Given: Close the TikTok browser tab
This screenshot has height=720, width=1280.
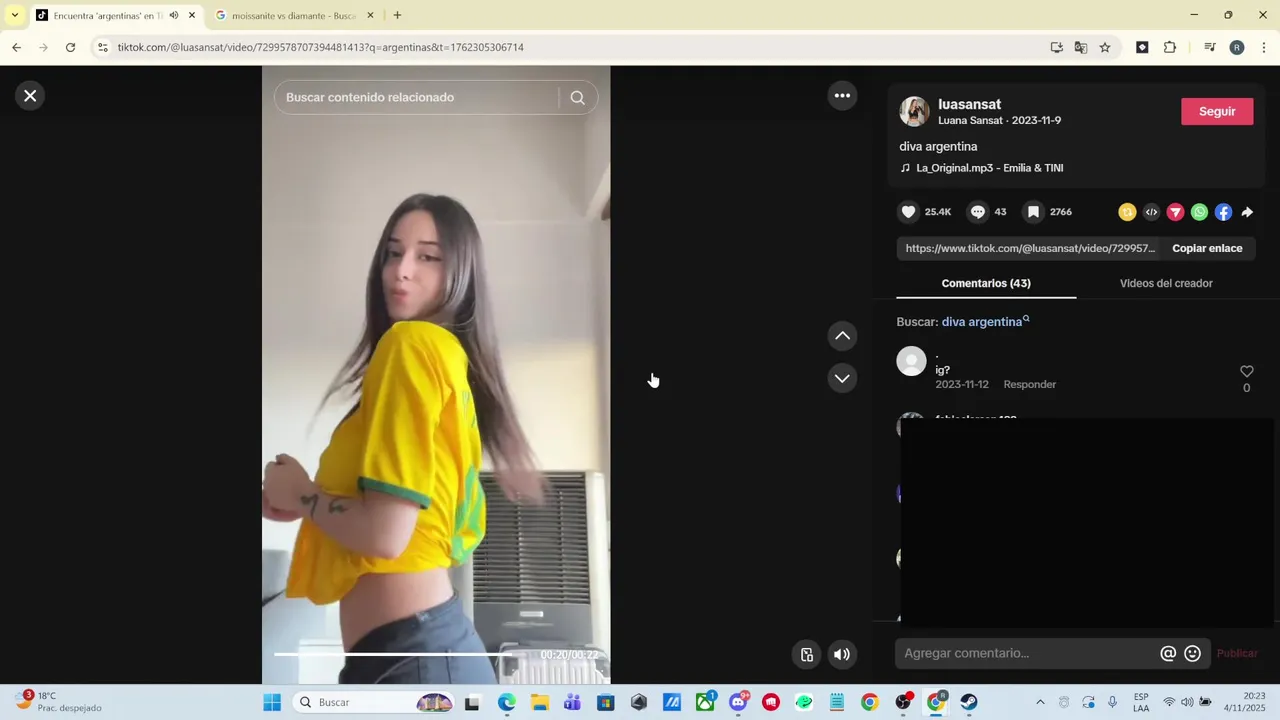Looking at the screenshot, I should point(192,15).
